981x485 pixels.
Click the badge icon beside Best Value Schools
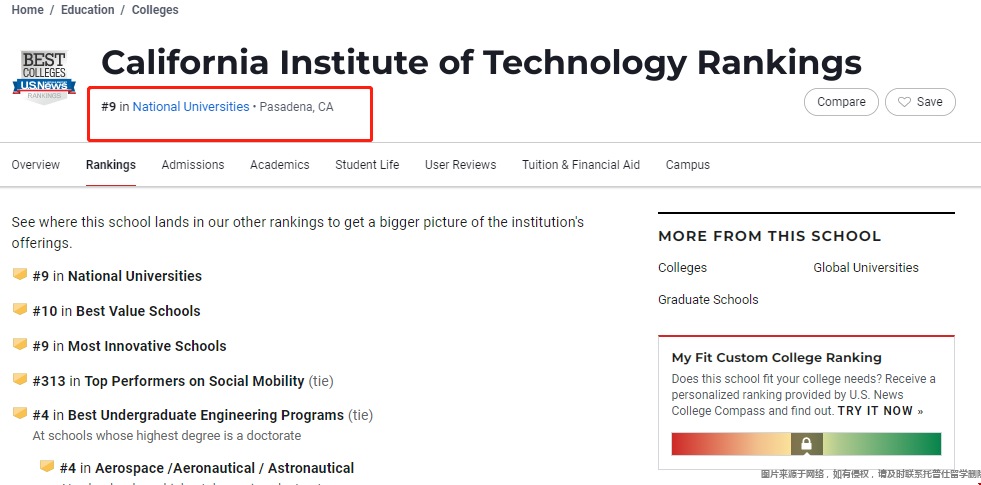click(20, 310)
